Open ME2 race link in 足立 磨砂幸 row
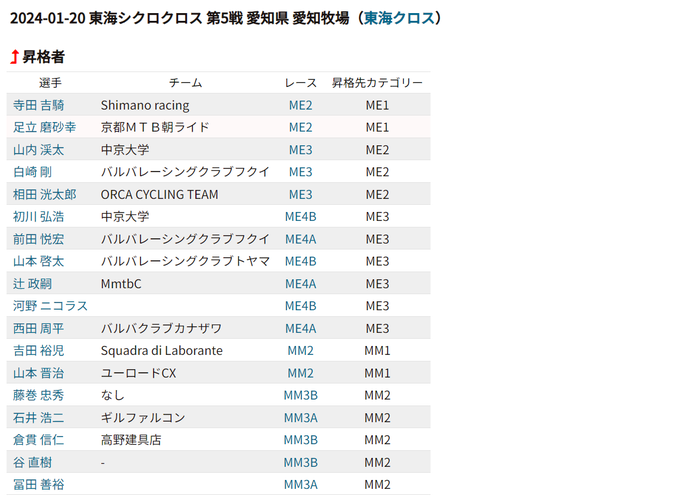This screenshot has width=686, height=499. click(301, 127)
